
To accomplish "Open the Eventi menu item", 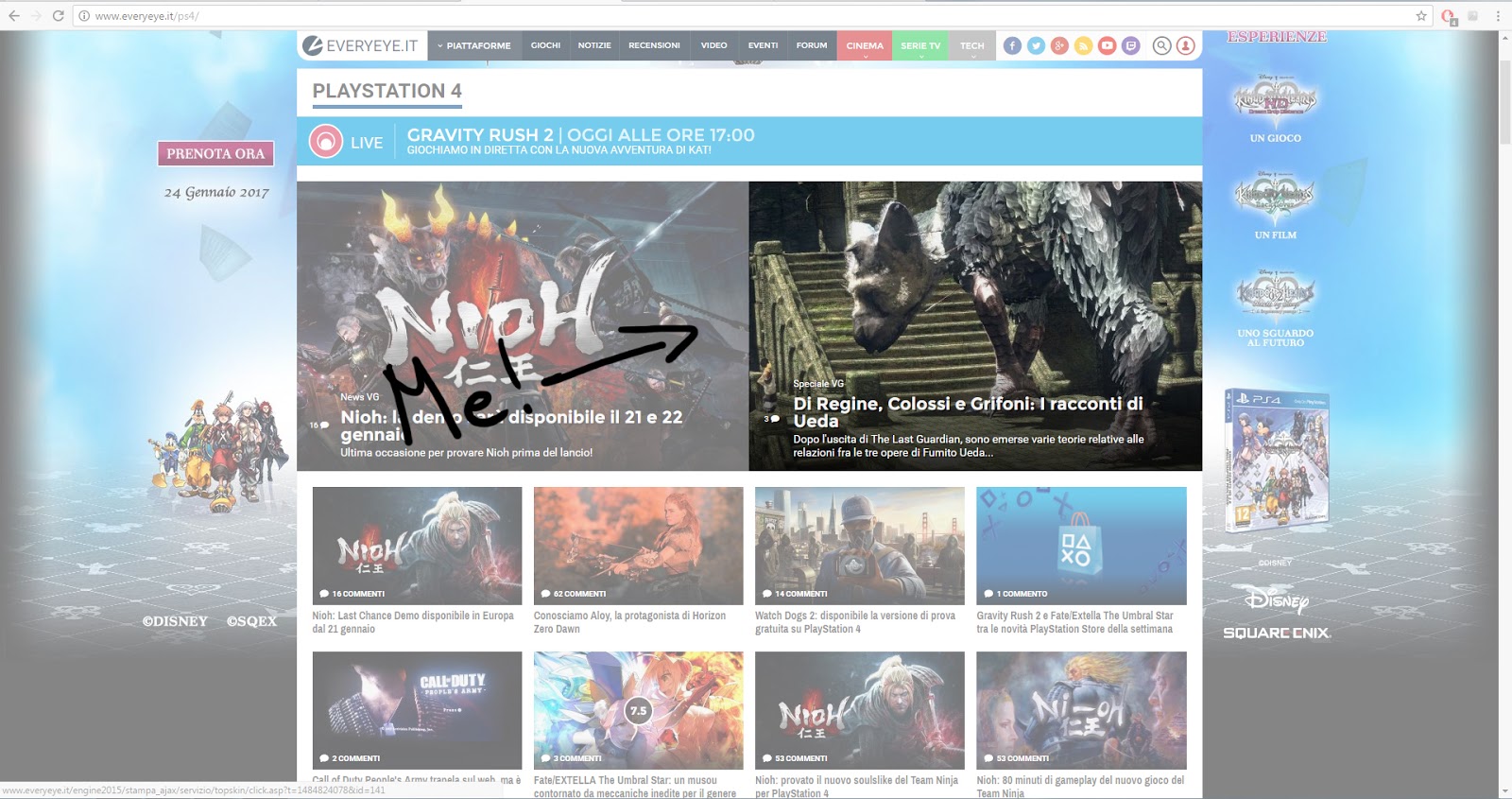I will coord(763,45).
